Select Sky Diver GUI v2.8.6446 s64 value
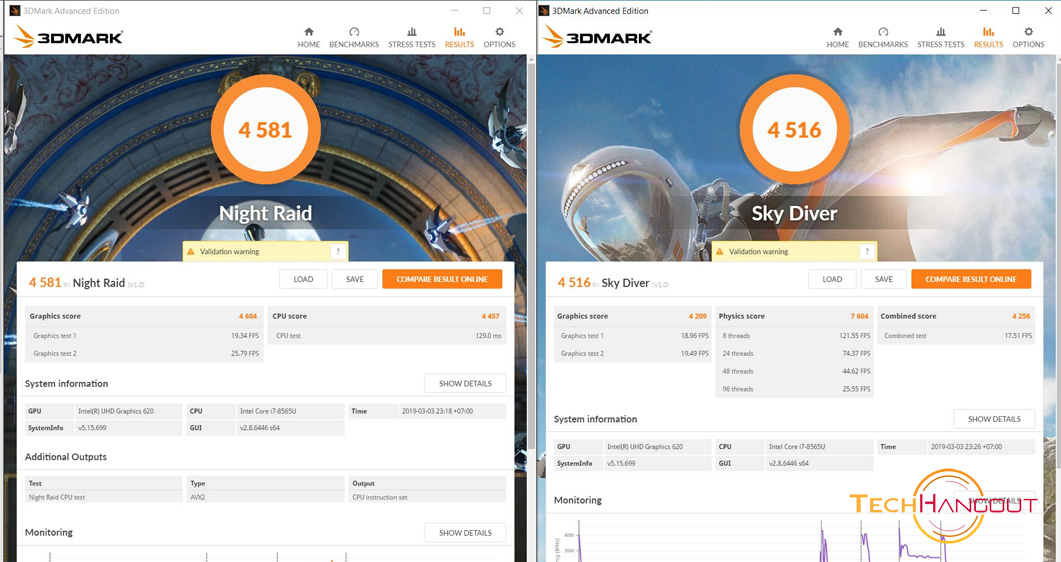 tap(819, 464)
